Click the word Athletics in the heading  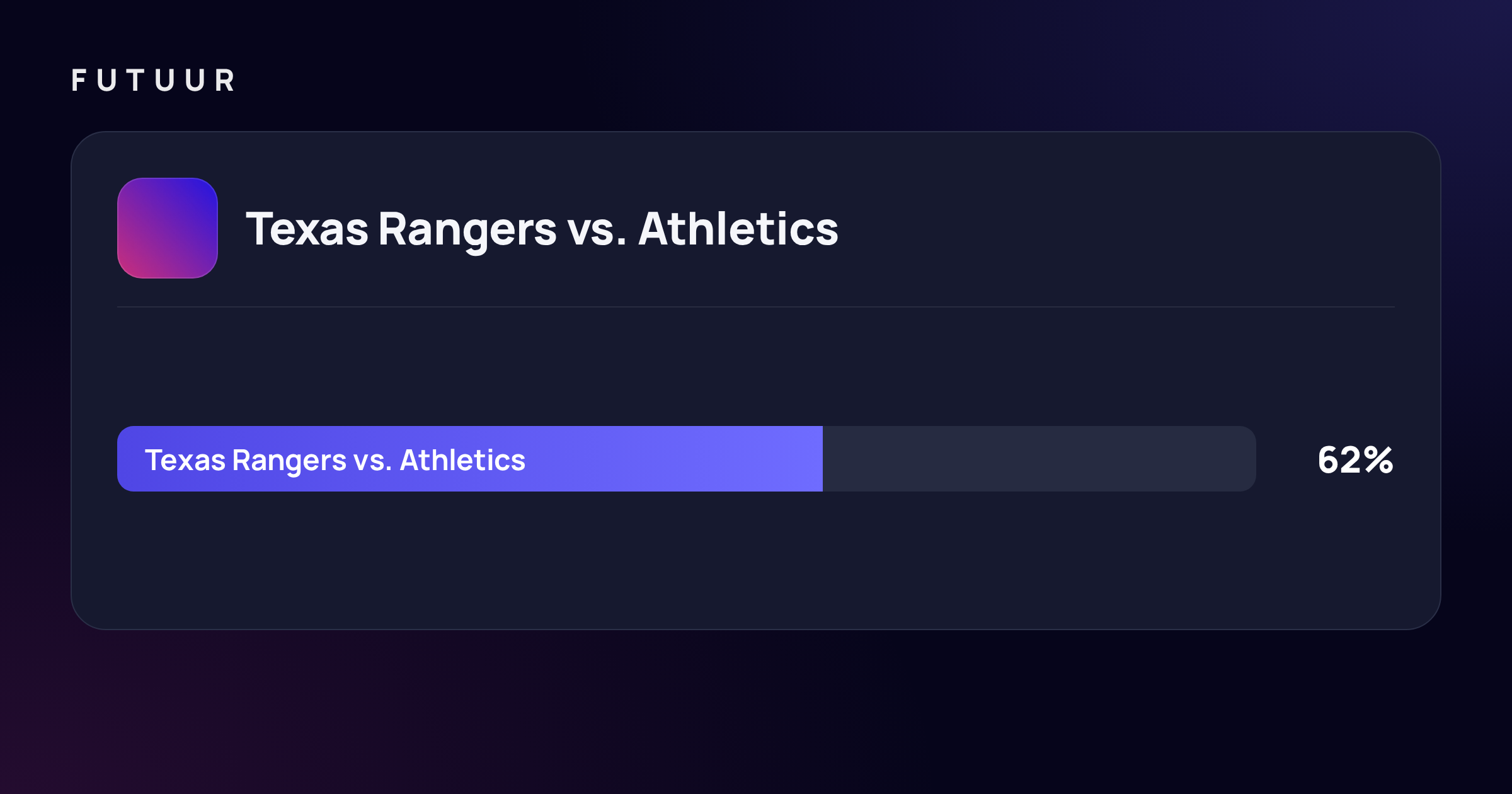click(738, 228)
